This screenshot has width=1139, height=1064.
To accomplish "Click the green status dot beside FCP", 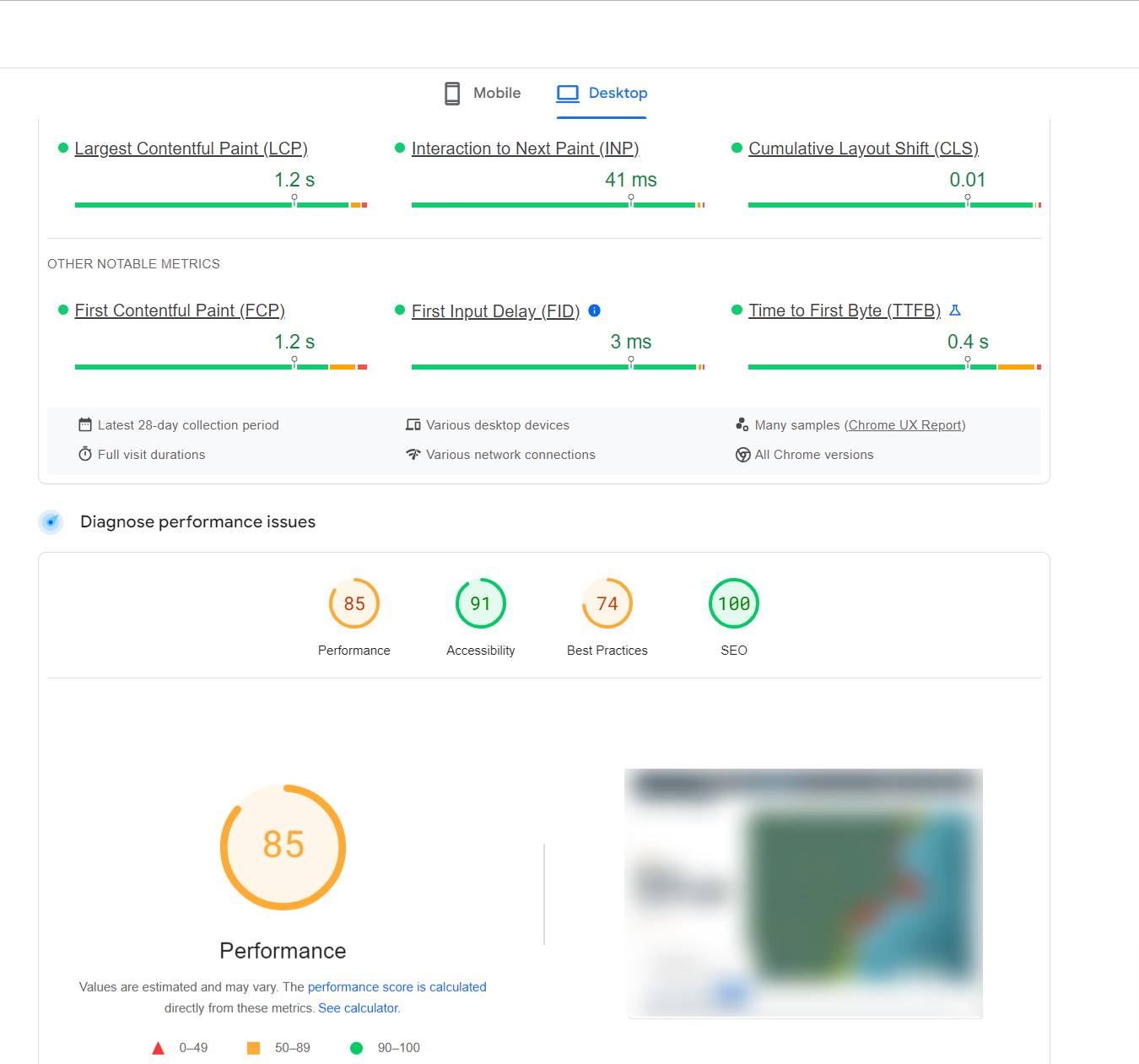I will [62, 310].
